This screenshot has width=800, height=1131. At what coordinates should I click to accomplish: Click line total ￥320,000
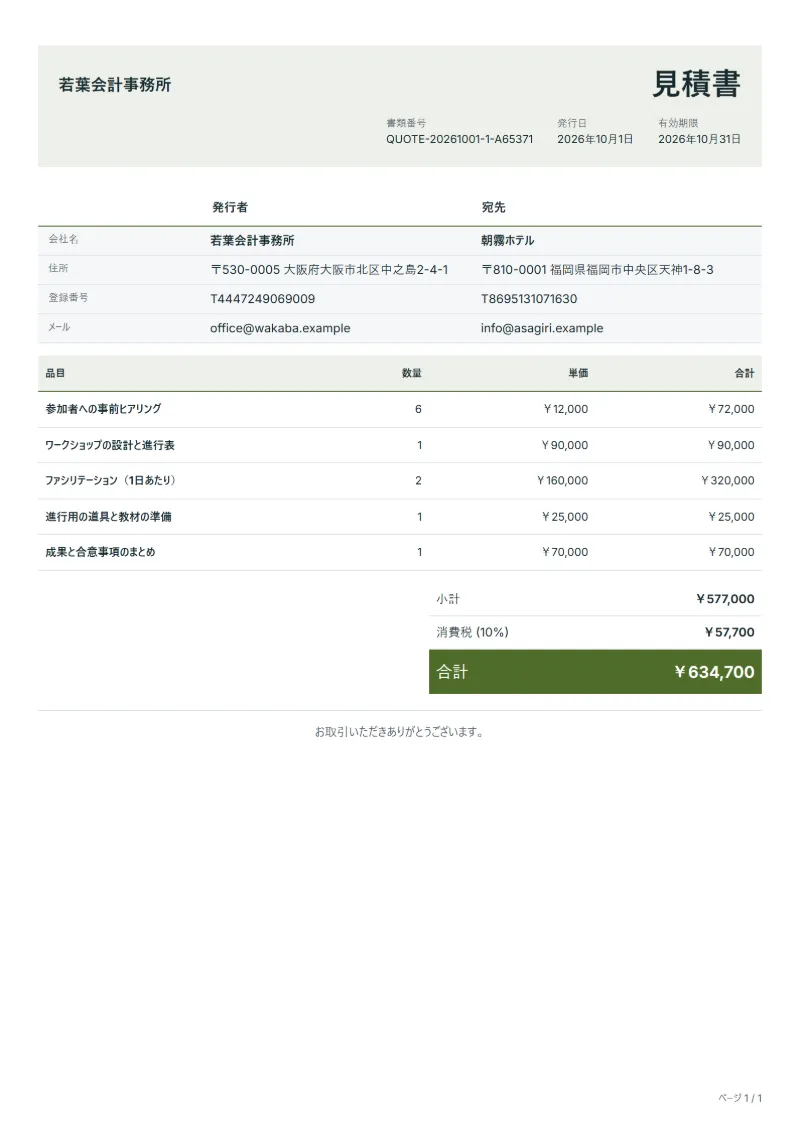click(728, 480)
